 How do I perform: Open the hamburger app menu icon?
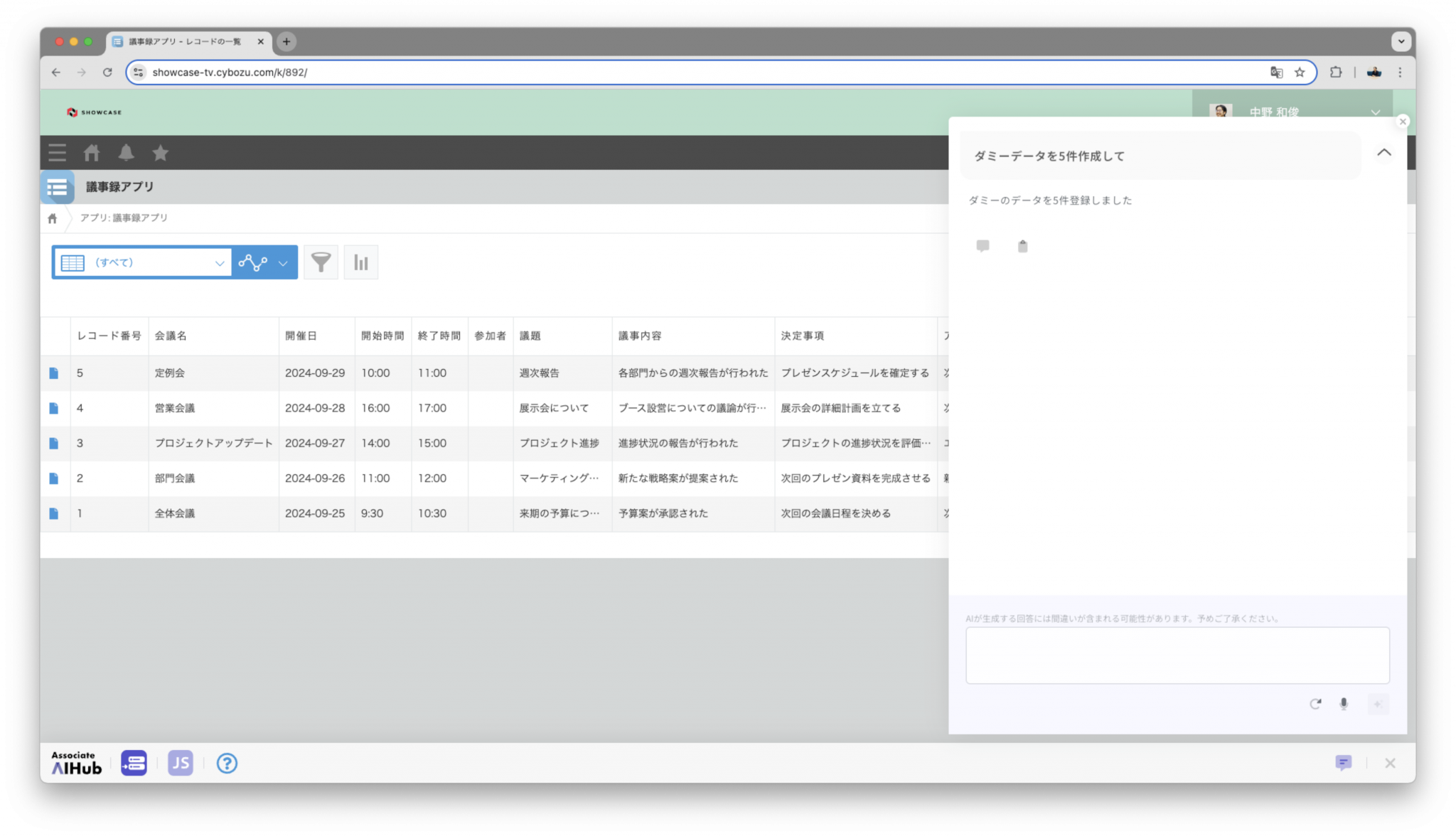point(57,152)
